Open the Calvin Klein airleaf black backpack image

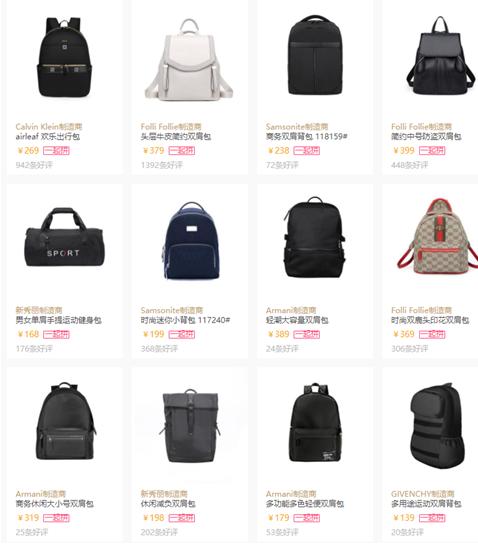point(64,57)
